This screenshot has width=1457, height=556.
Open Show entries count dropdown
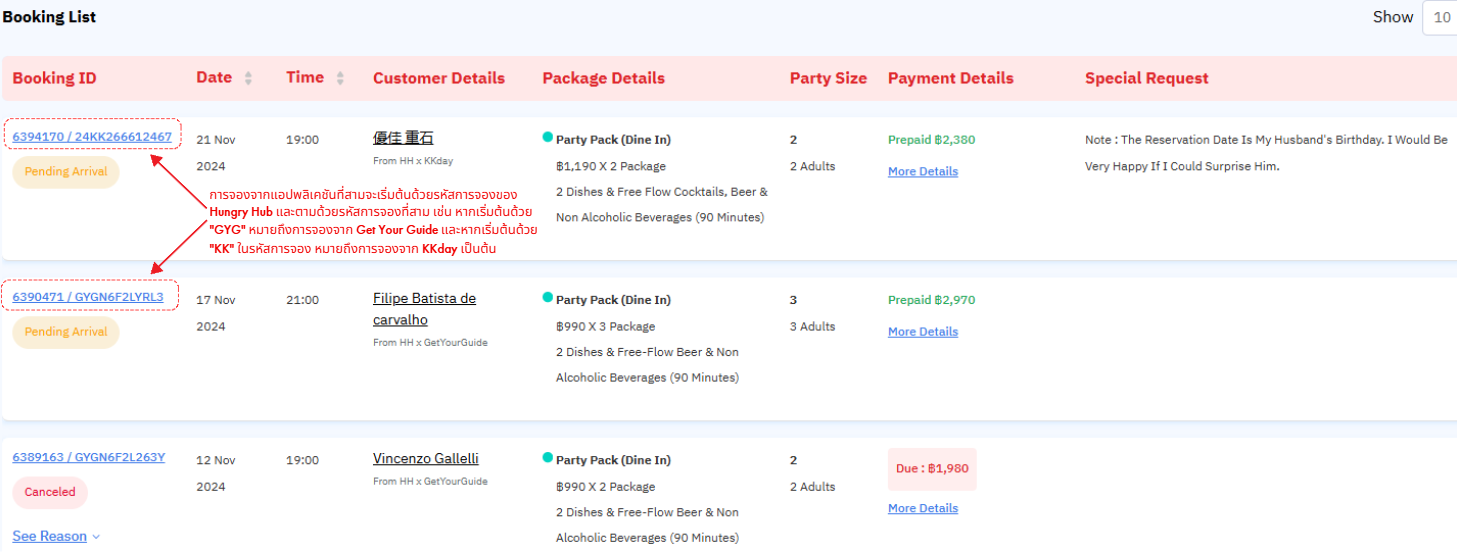tap(1440, 17)
